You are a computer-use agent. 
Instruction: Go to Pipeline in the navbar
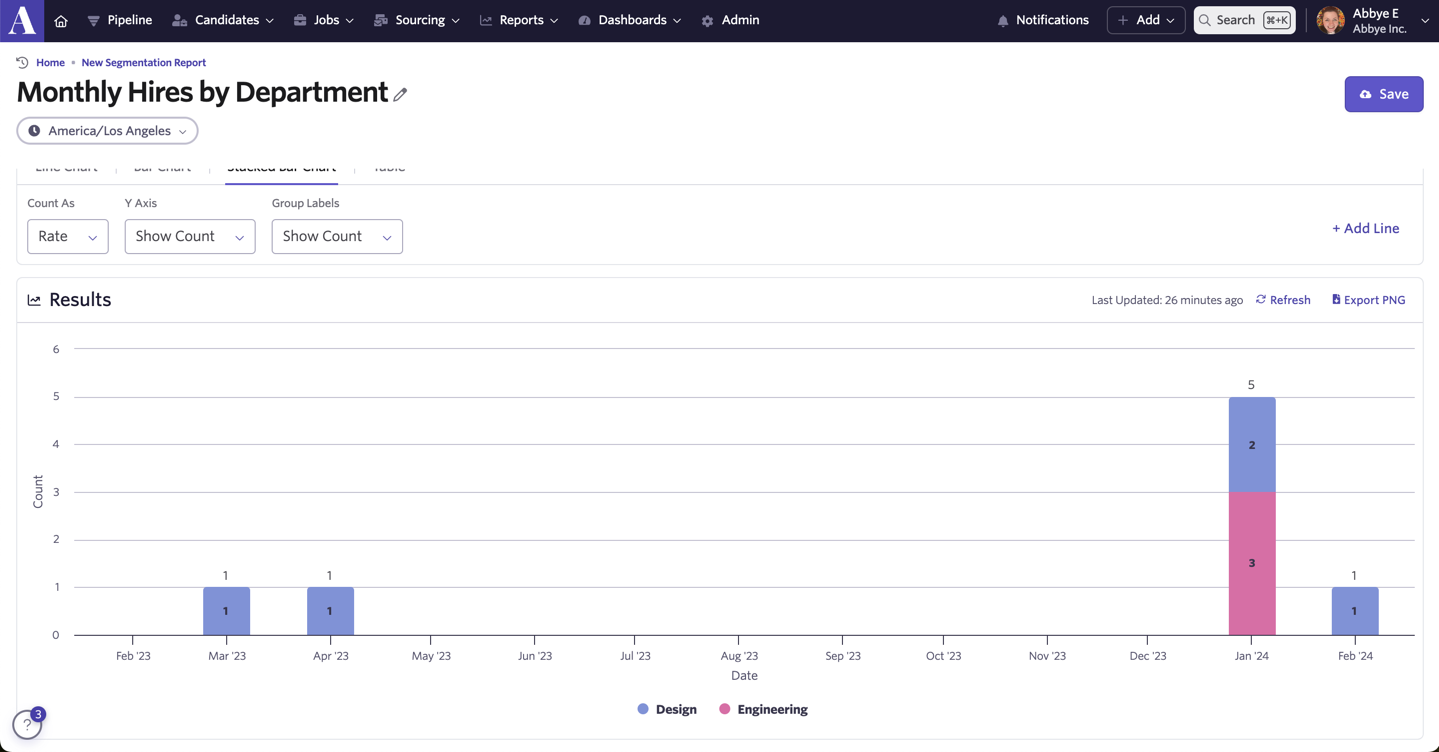point(120,20)
